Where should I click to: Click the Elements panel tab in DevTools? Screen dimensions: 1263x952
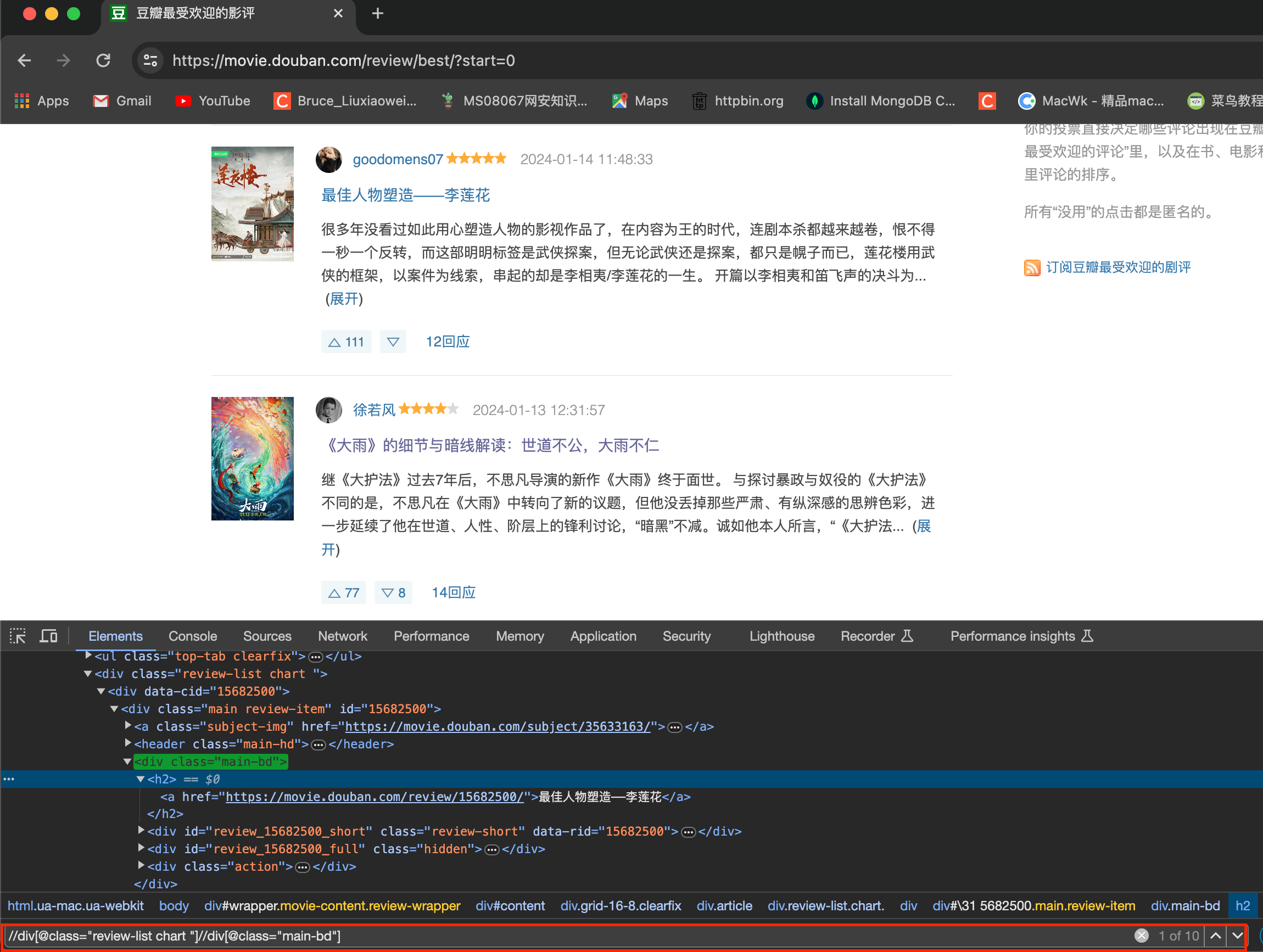pyautogui.click(x=115, y=636)
